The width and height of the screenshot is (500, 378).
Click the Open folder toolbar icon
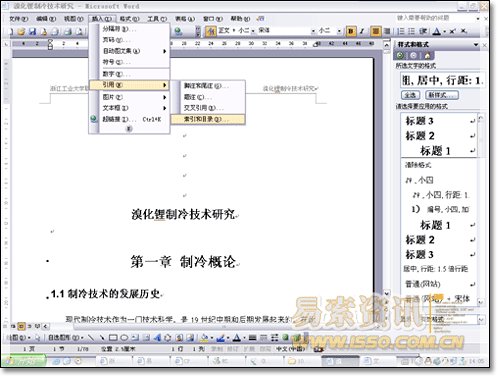pos(21,32)
